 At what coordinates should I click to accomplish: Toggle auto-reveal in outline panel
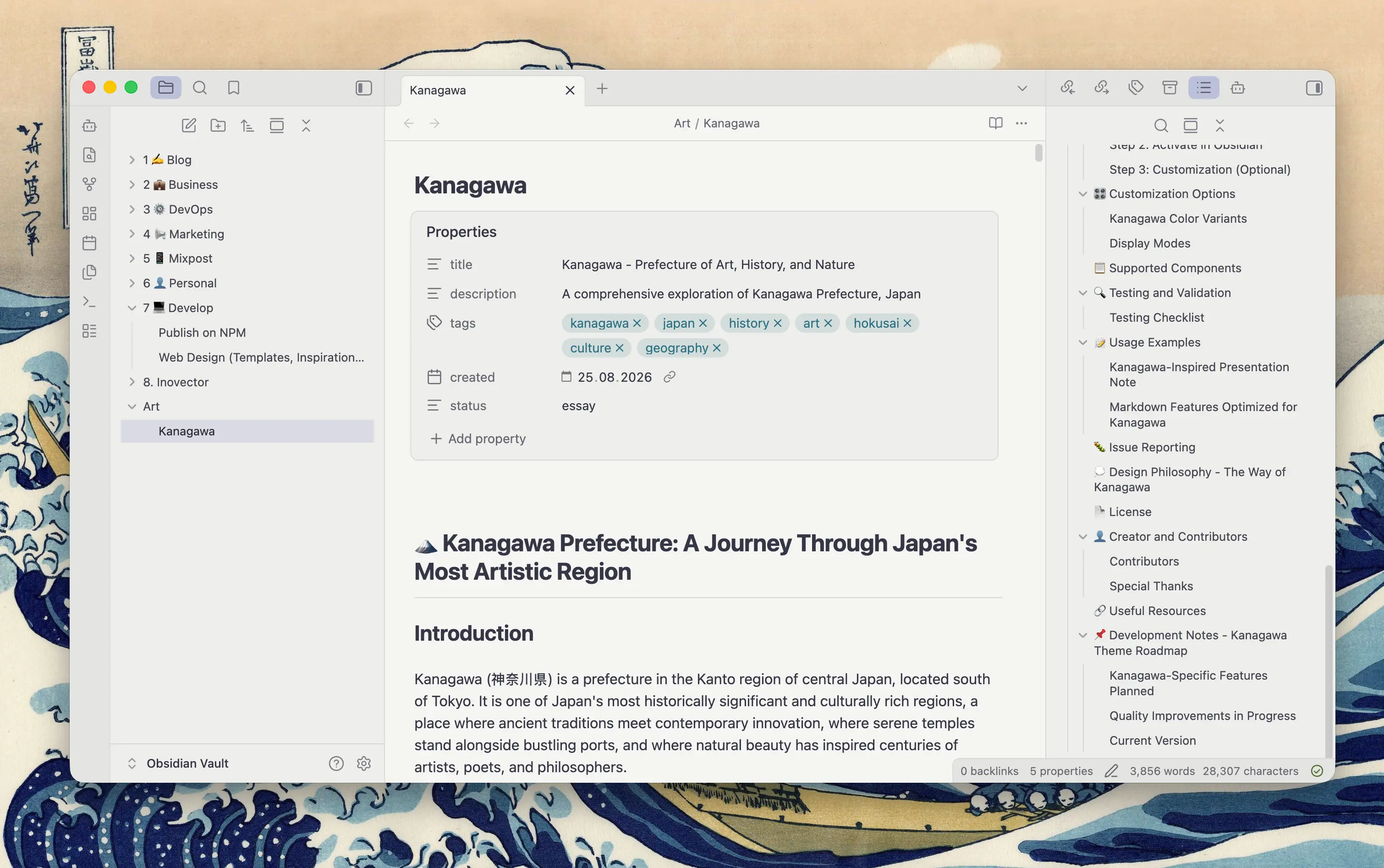pos(1191,126)
